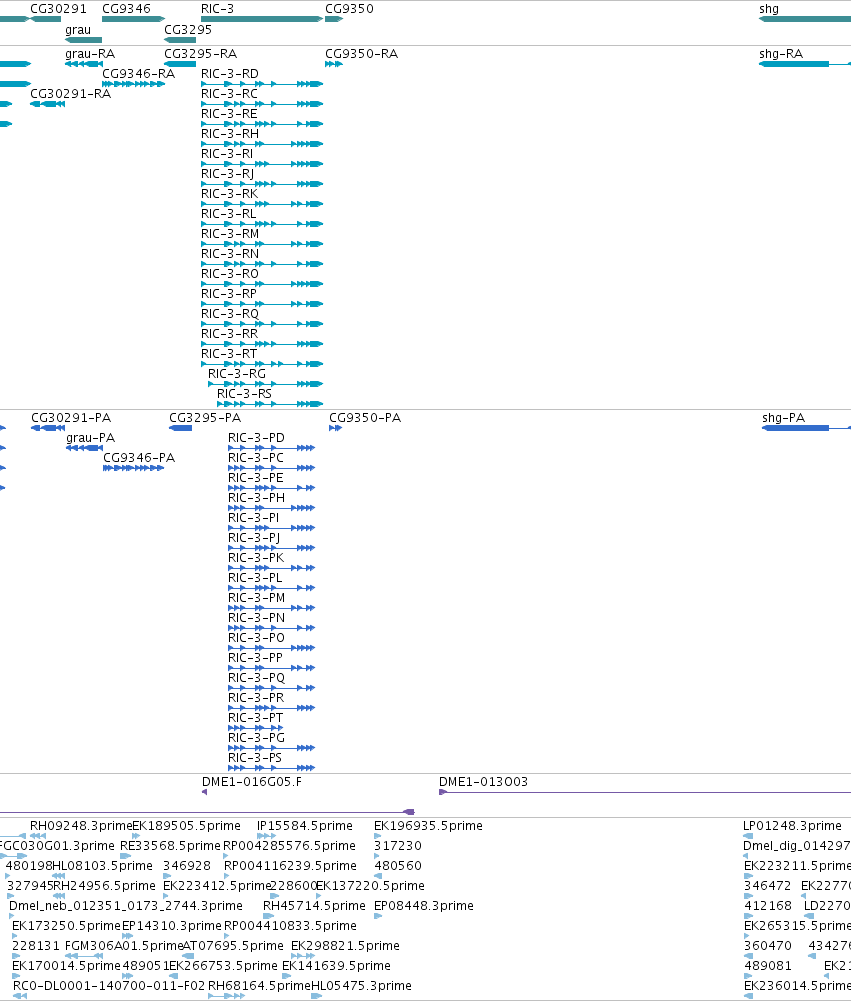Select transcript RIC-3-RD
Viewport: 851px width, 1001px height.
(x=262, y=84)
